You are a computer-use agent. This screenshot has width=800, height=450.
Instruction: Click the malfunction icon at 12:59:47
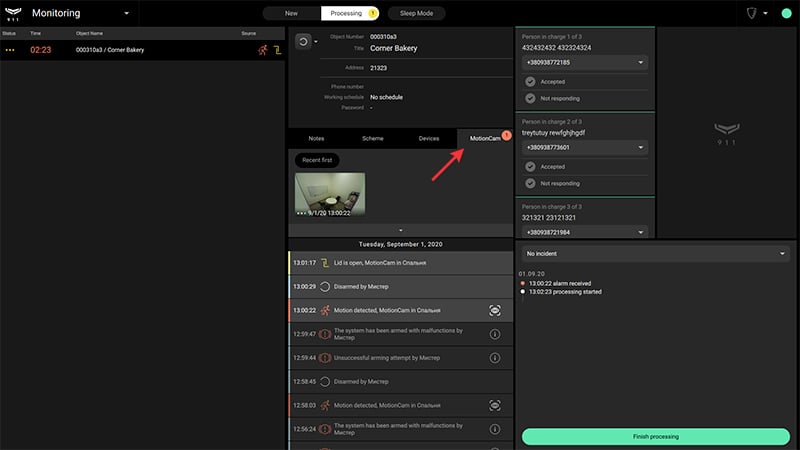(x=325, y=334)
